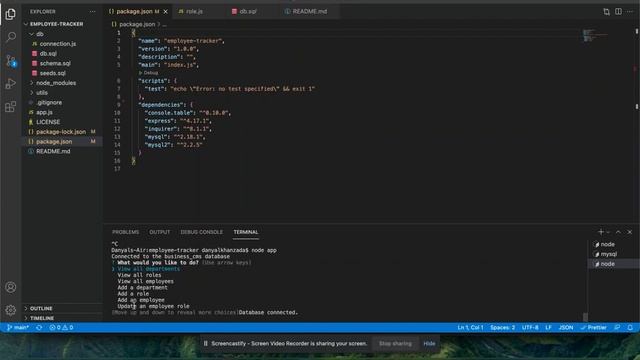Image resolution: width=640 pixels, height=360 pixels.
Task: Click the Synchronize Changes status icon
Action: 39,327
